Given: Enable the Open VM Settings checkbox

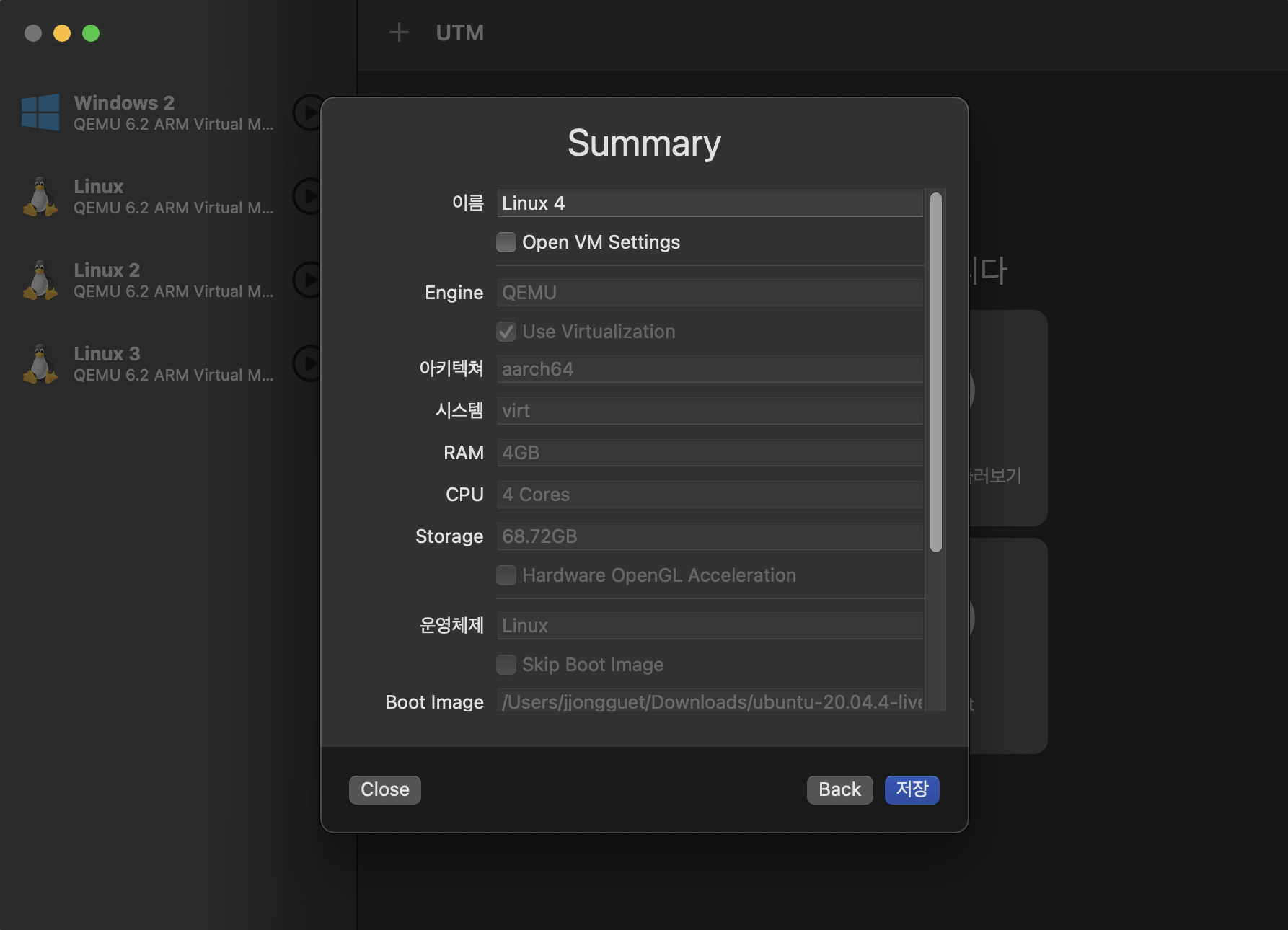Looking at the screenshot, I should pyautogui.click(x=506, y=242).
